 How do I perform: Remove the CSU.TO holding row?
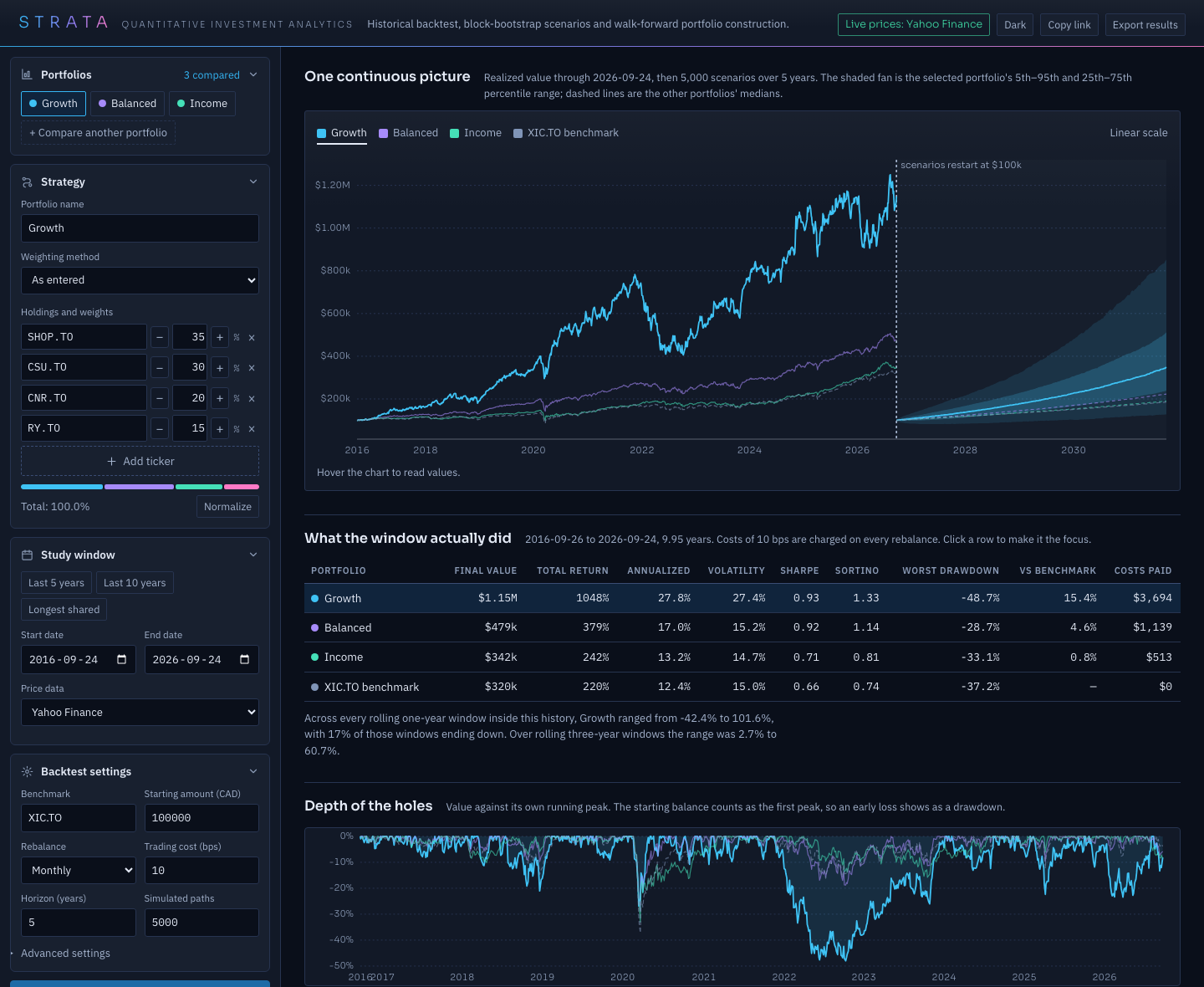(252, 367)
